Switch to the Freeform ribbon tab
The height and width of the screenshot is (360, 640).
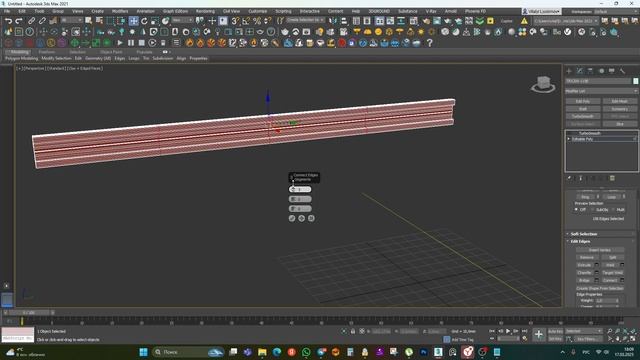tap(47, 52)
